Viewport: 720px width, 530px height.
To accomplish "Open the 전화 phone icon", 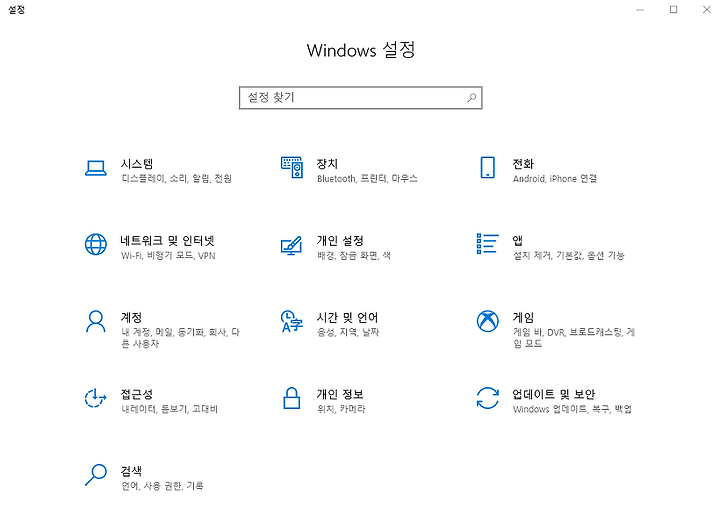I will click(x=487, y=167).
